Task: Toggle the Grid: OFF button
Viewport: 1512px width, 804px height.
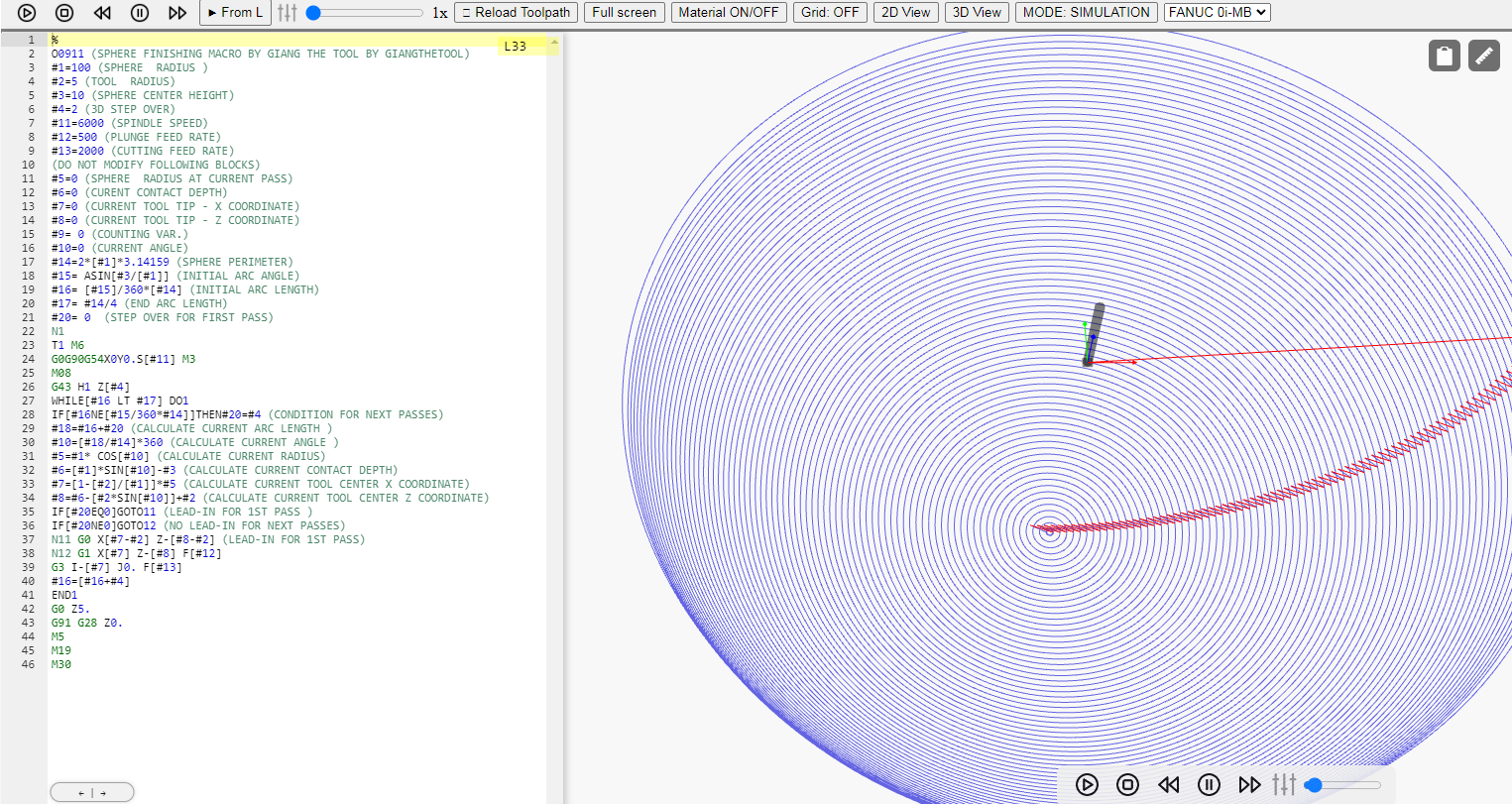Action: (830, 13)
